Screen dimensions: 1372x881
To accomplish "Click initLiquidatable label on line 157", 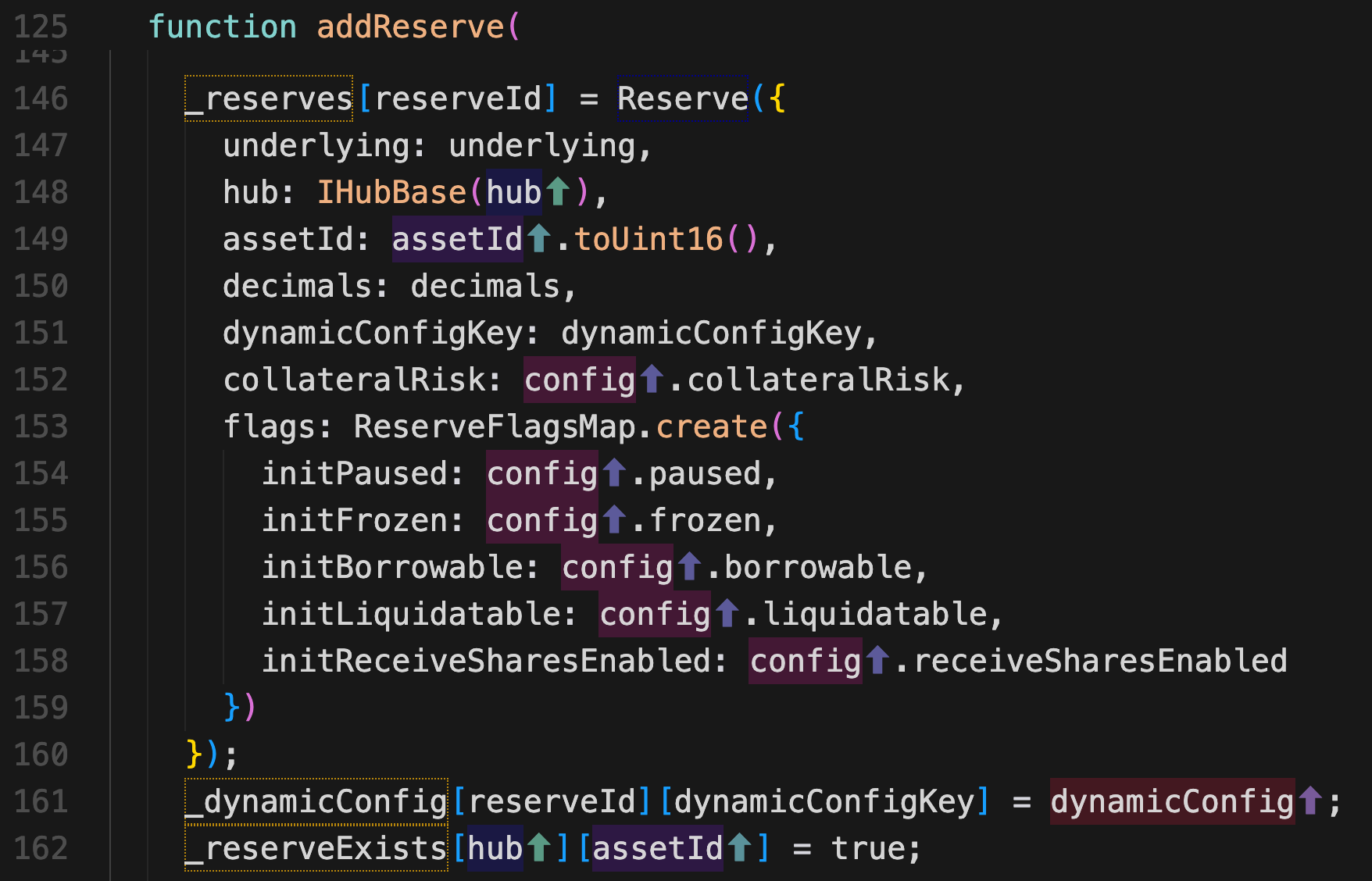I will click(410, 614).
